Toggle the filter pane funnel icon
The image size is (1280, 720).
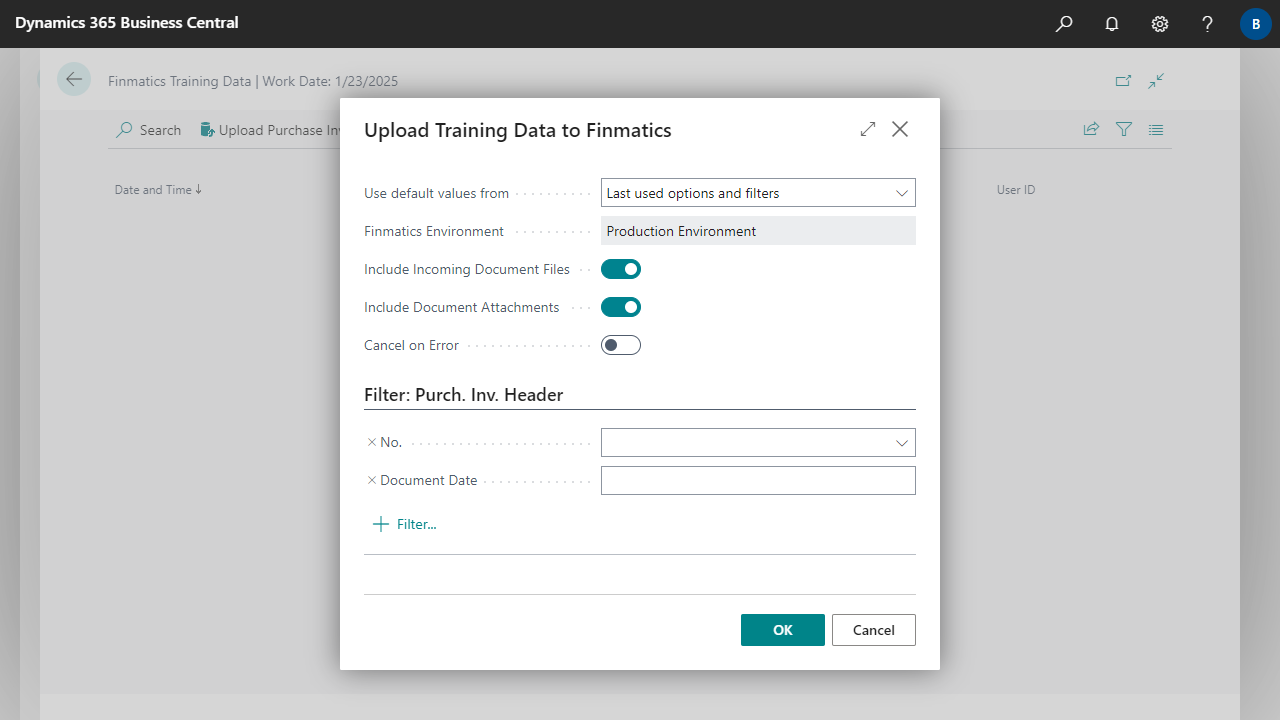[x=1124, y=129]
